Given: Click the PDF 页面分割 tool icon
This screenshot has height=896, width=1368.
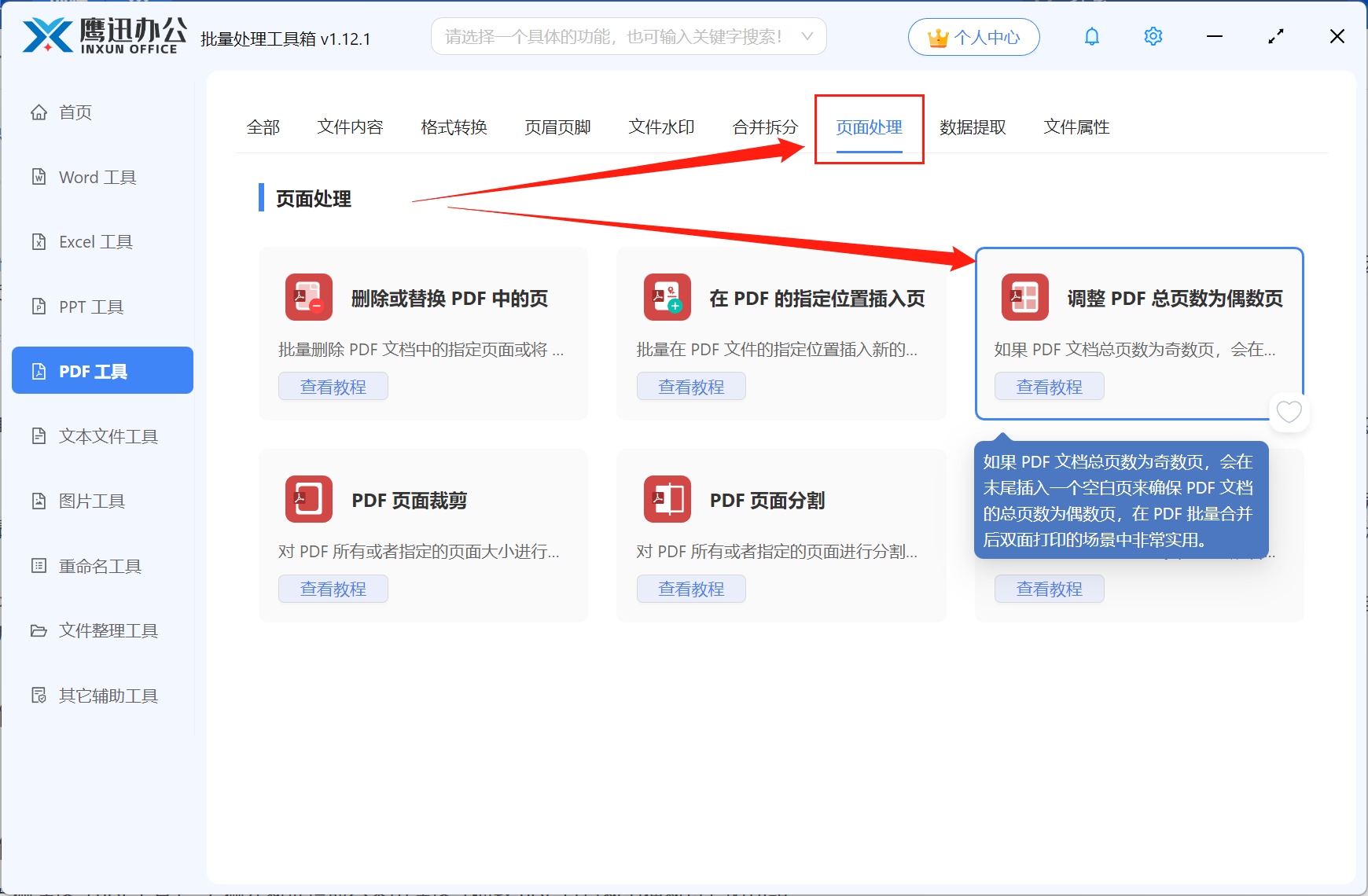Looking at the screenshot, I should pos(667,499).
